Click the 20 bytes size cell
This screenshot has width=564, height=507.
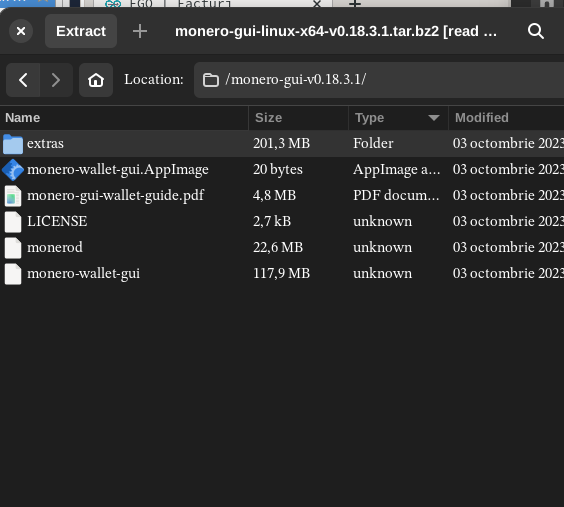click(278, 169)
